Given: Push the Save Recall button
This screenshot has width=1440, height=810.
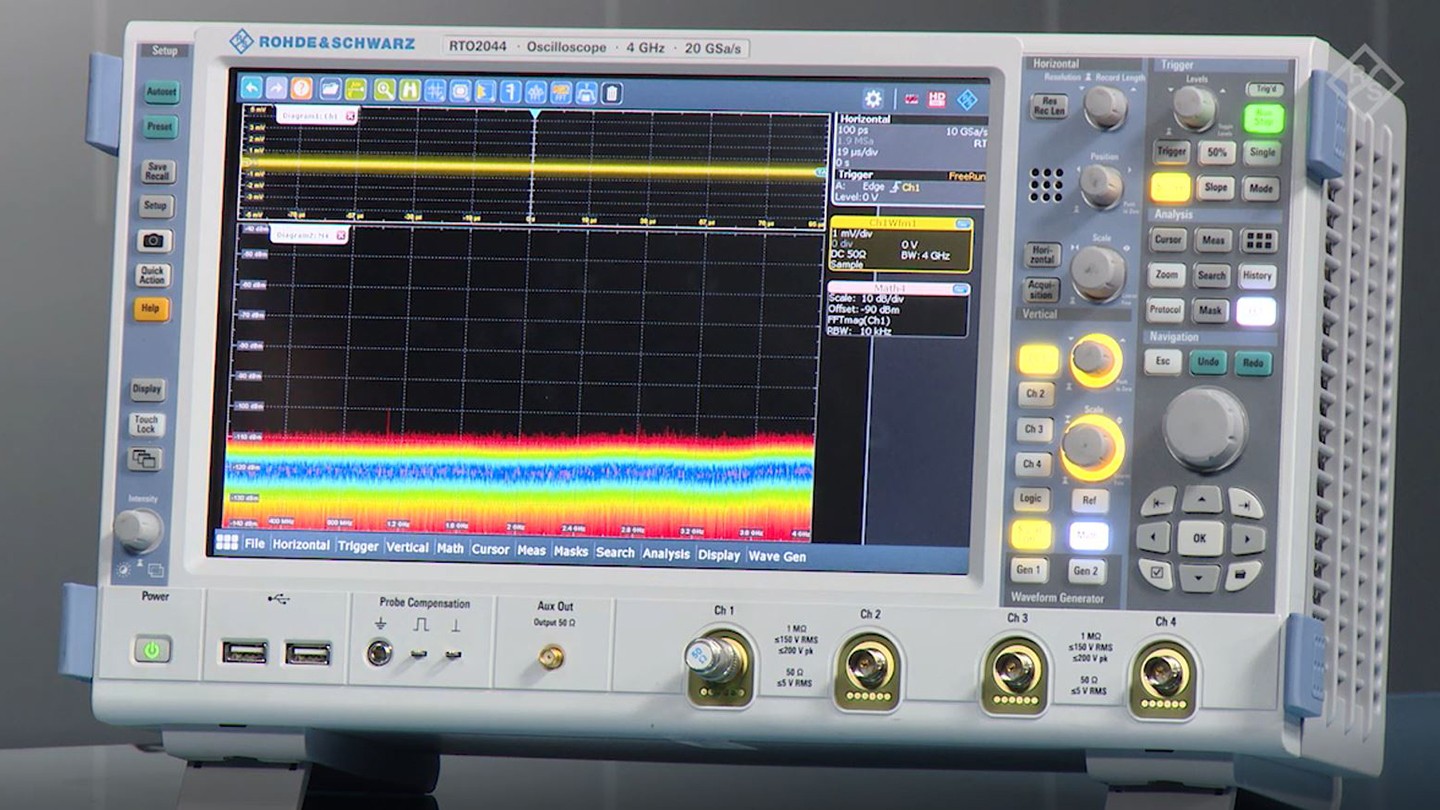Looking at the screenshot, I should [157, 171].
